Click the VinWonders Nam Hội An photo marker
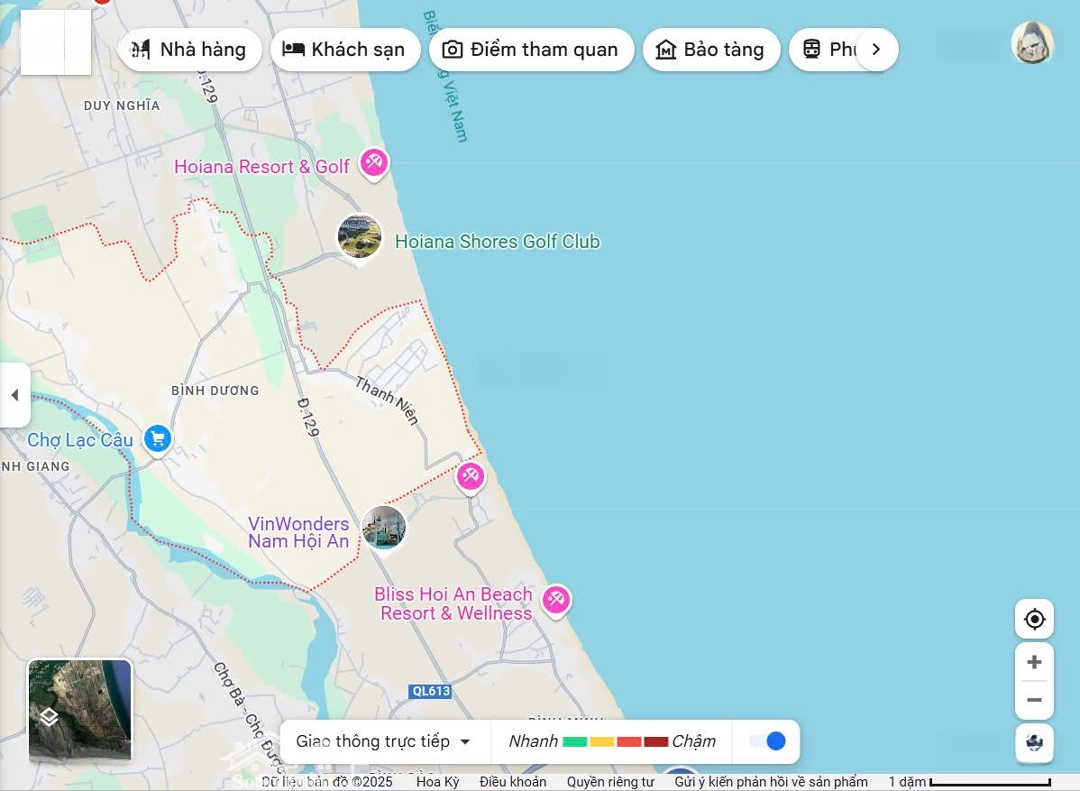The image size is (1080, 791). point(384,527)
